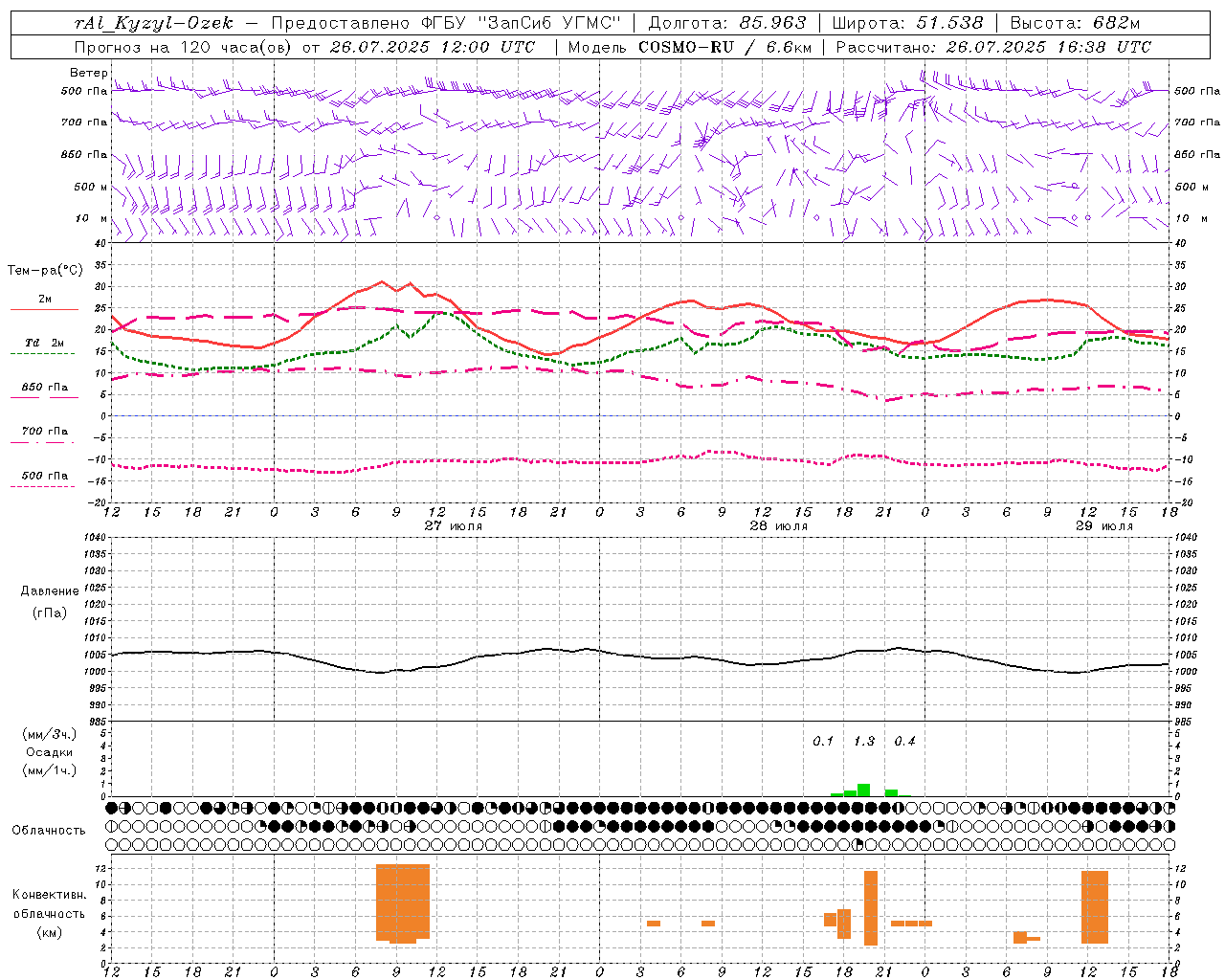Click the (мм/3ч.) precipitation unit label
This screenshot has width=1225, height=980.
pyautogui.click(x=50, y=734)
